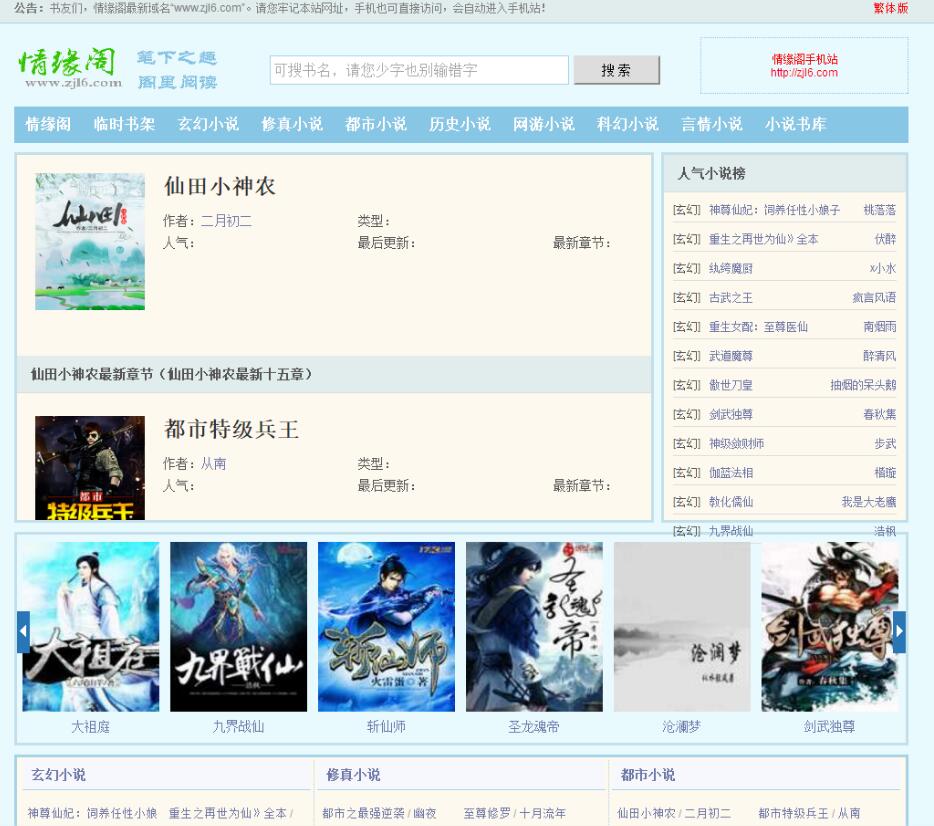Select 言情小说 in navigation bar
The image size is (934, 826).
(x=712, y=124)
